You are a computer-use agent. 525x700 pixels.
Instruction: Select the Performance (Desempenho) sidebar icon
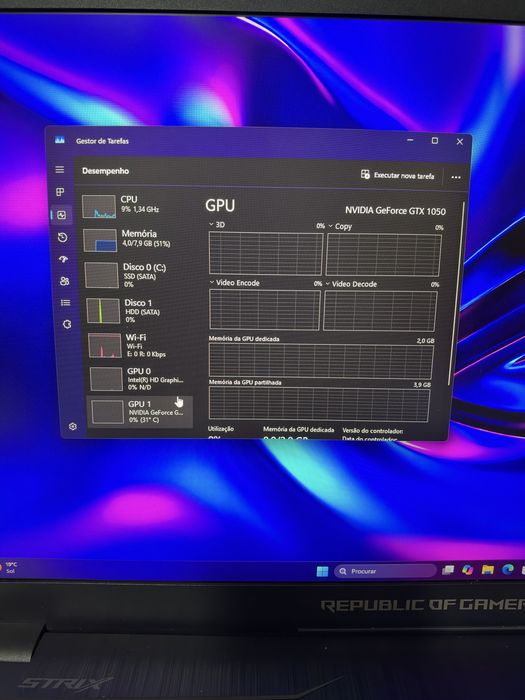coord(62,215)
